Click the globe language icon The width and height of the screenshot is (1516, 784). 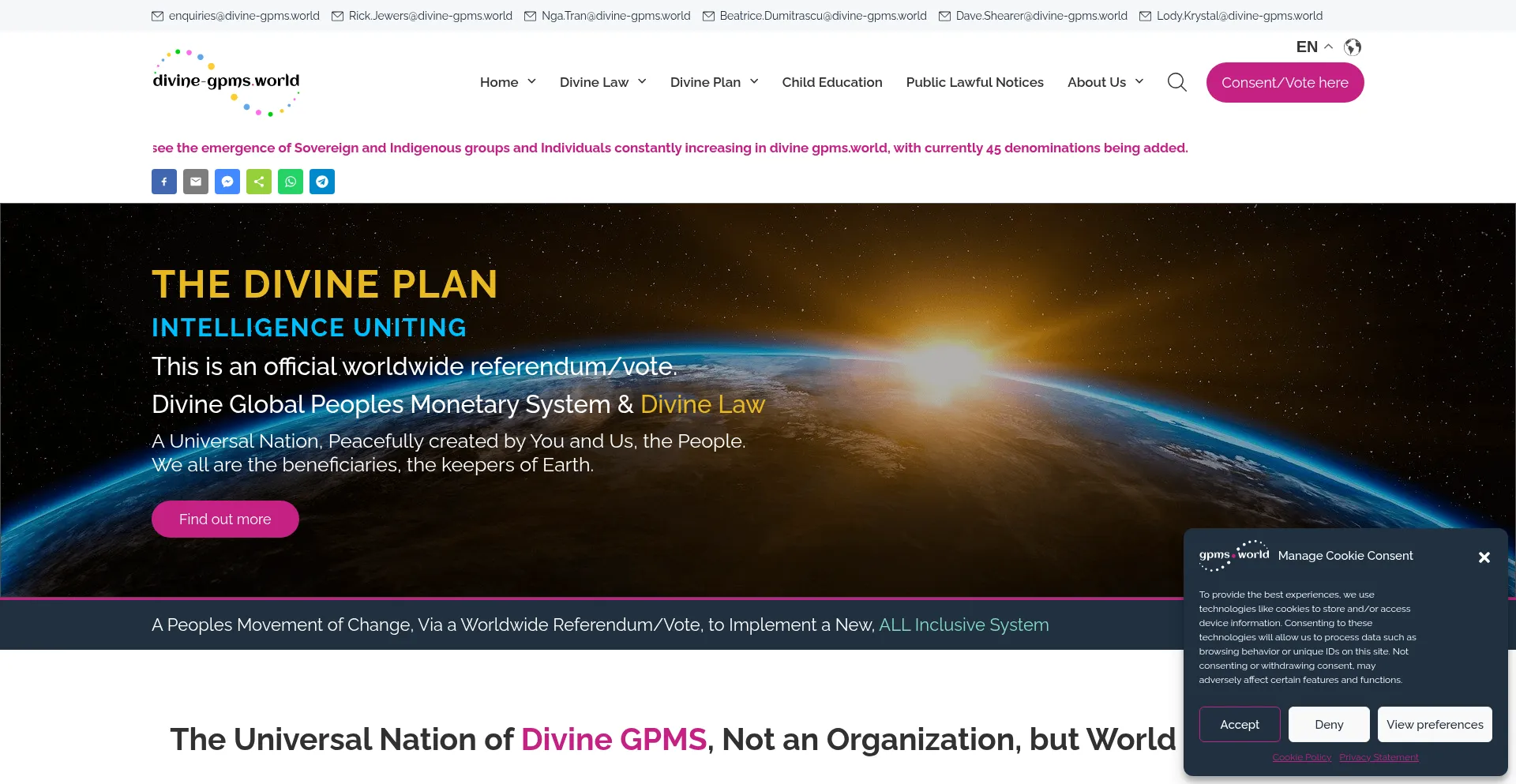1353,47
